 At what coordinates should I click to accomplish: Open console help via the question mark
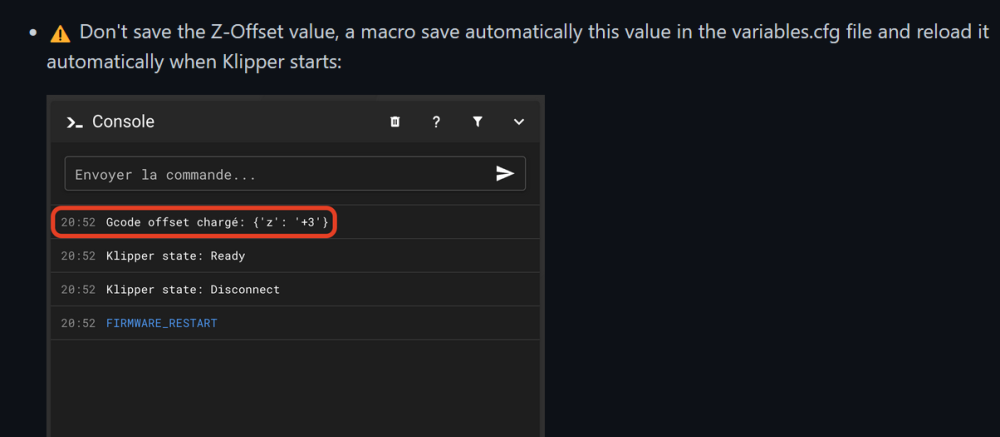point(436,122)
